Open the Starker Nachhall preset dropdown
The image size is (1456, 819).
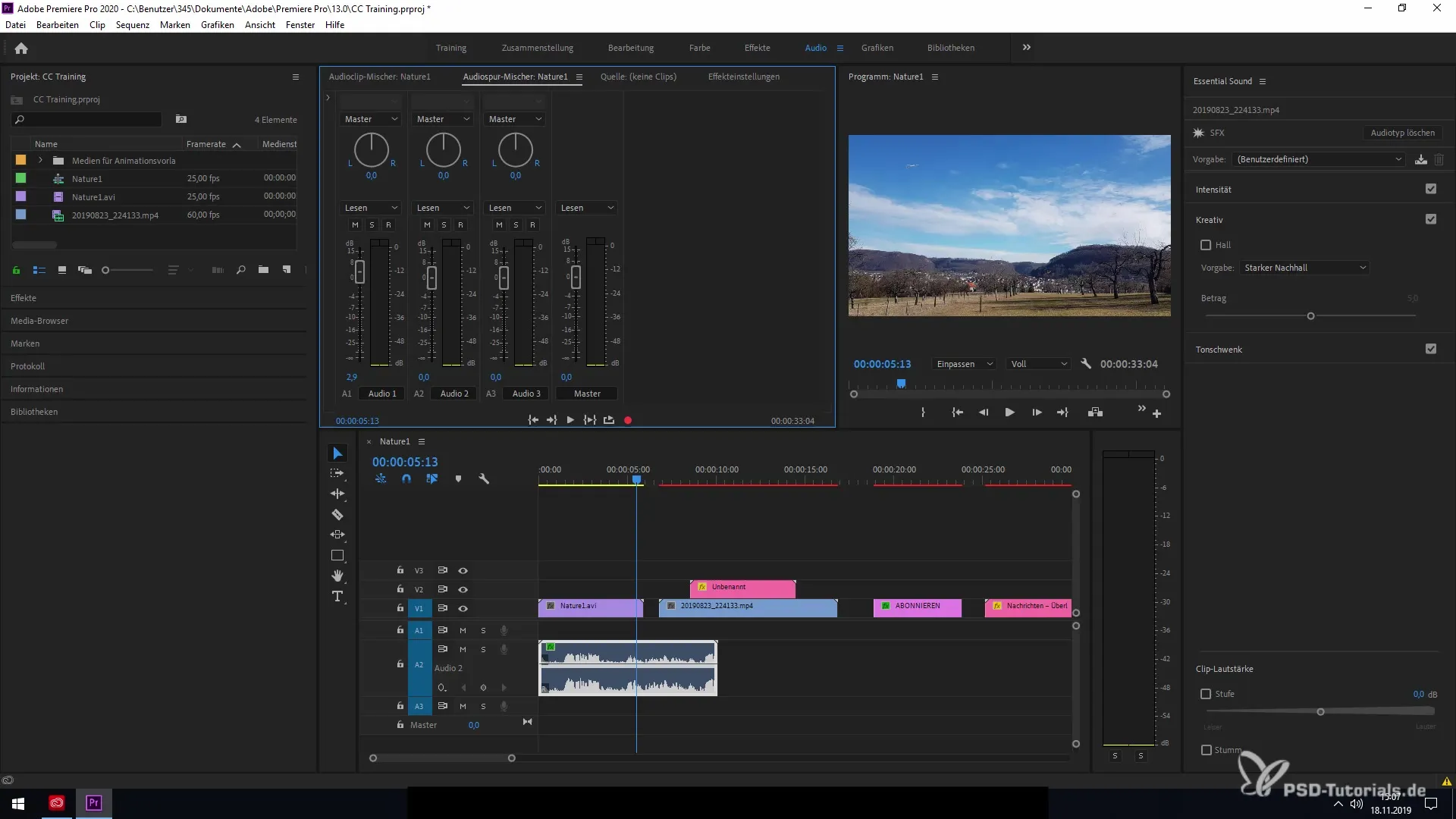point(1304,268)
